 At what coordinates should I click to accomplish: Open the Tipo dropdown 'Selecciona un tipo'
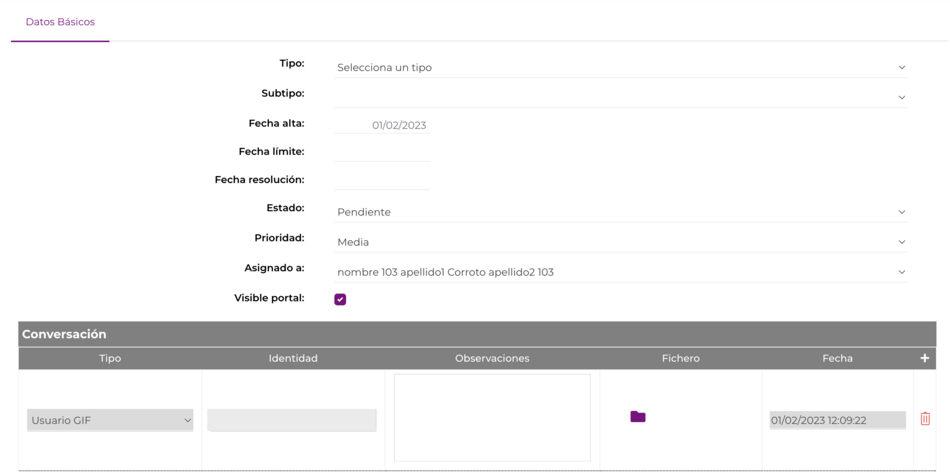620,67
